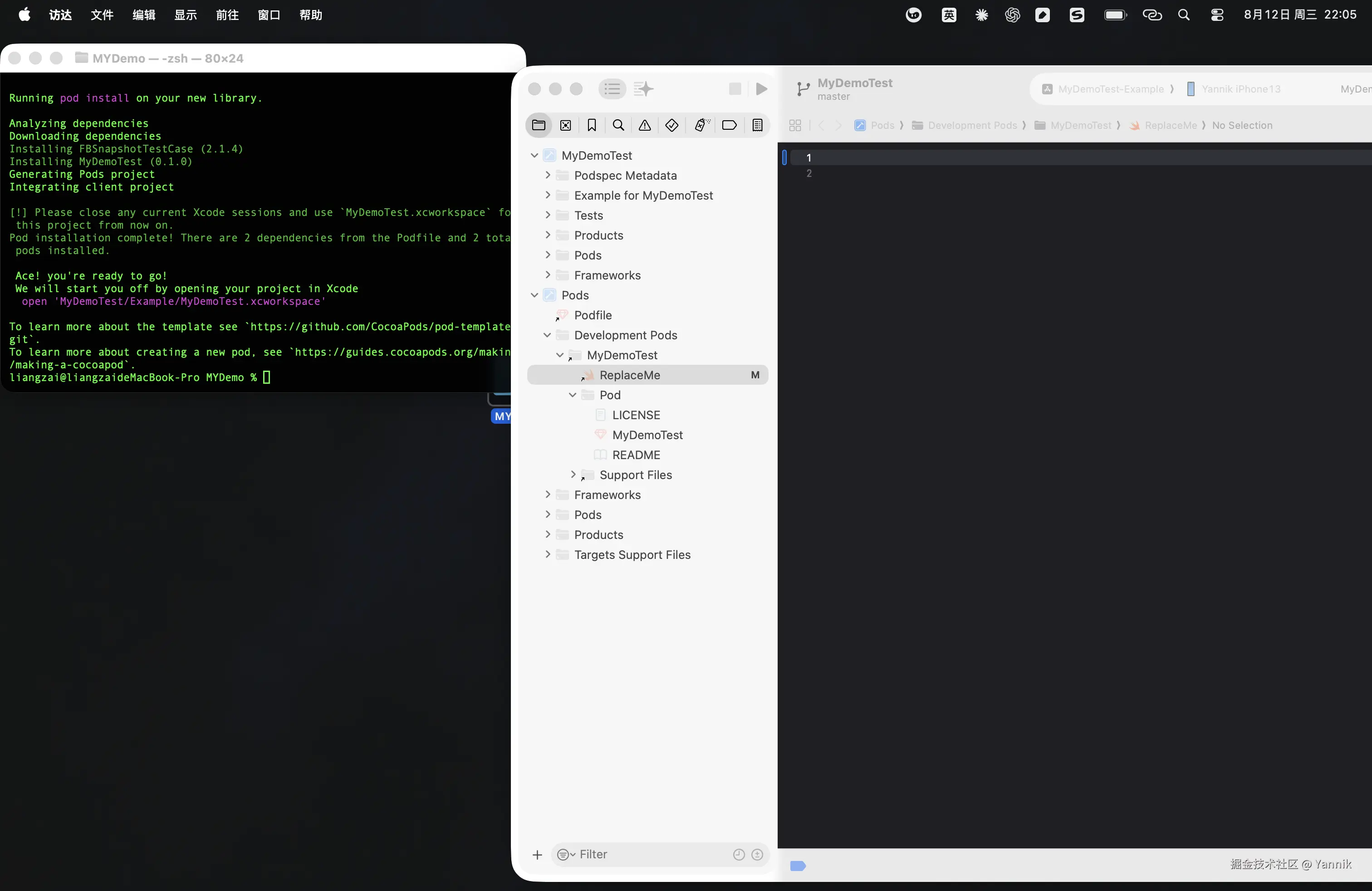1372x891 pixels.
Task: Click the Xcode Stop button
Action: click(735, 89)
